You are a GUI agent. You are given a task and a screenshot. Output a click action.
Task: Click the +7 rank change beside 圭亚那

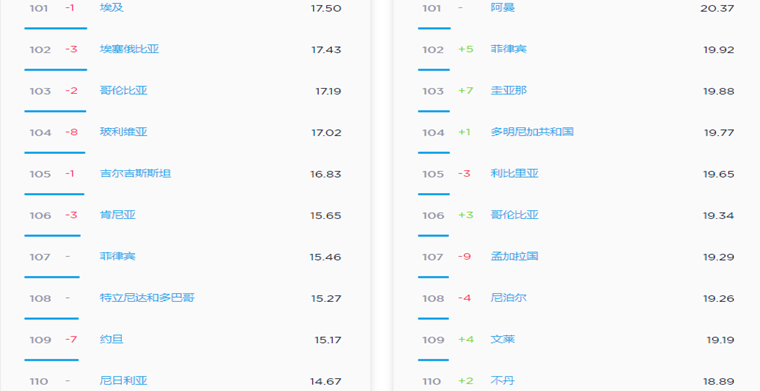coord(466,91)
